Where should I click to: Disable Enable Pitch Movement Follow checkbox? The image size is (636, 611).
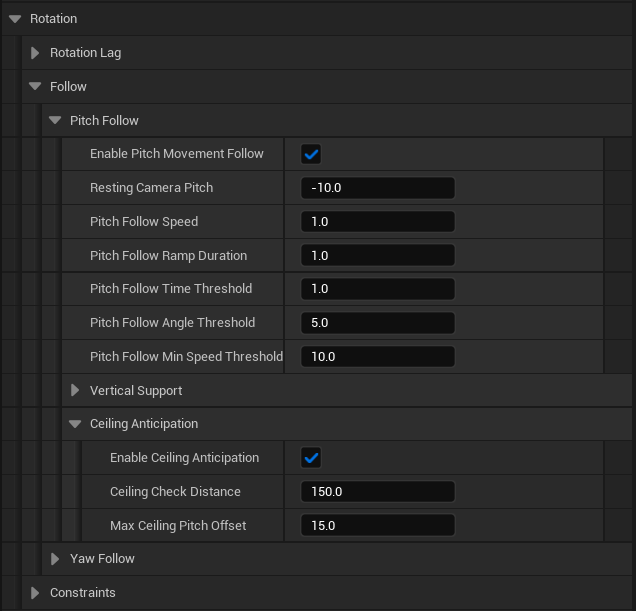(311, 154)
